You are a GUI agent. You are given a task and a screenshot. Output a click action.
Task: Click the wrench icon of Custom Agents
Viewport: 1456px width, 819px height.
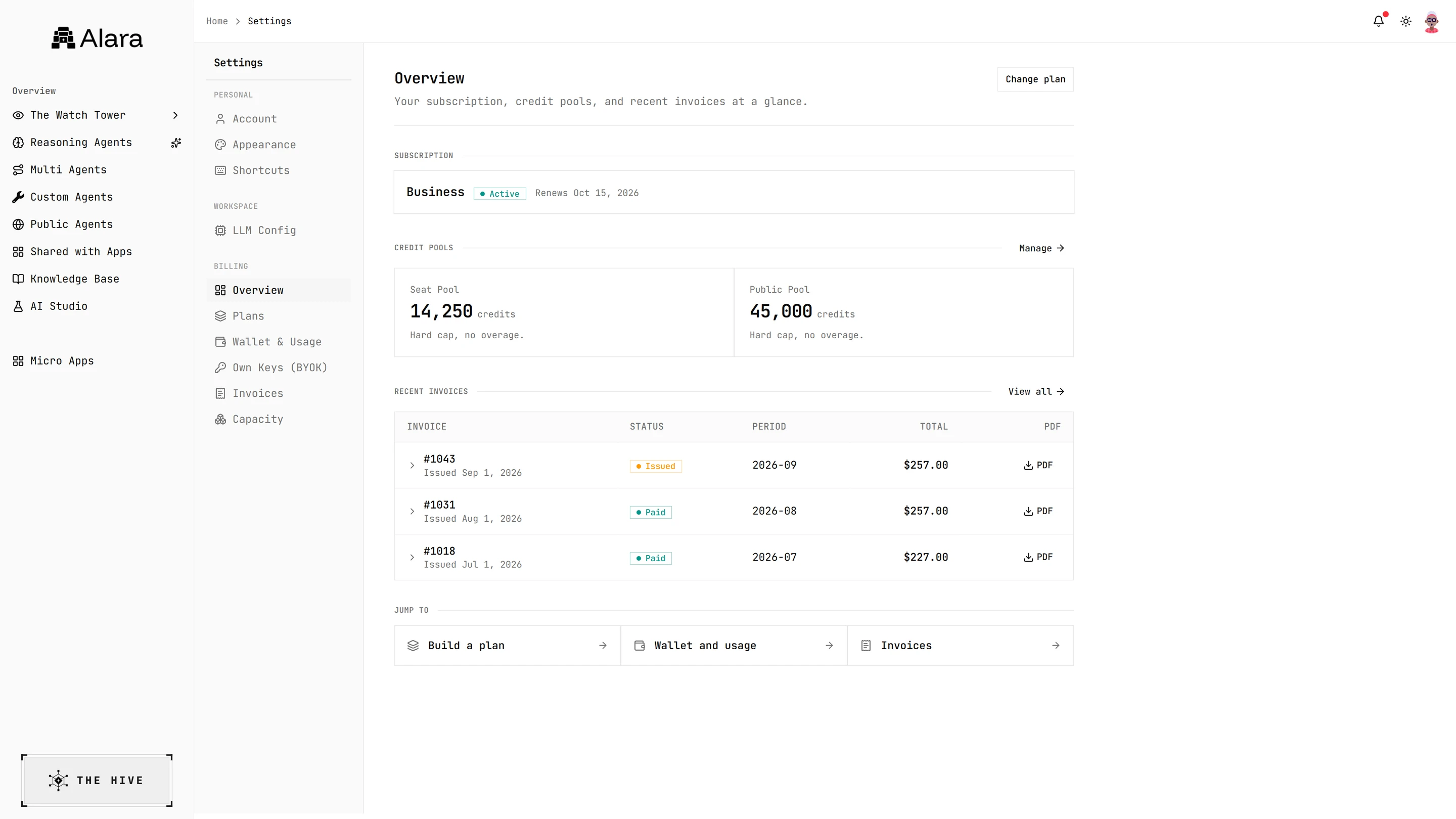(18, 197)
